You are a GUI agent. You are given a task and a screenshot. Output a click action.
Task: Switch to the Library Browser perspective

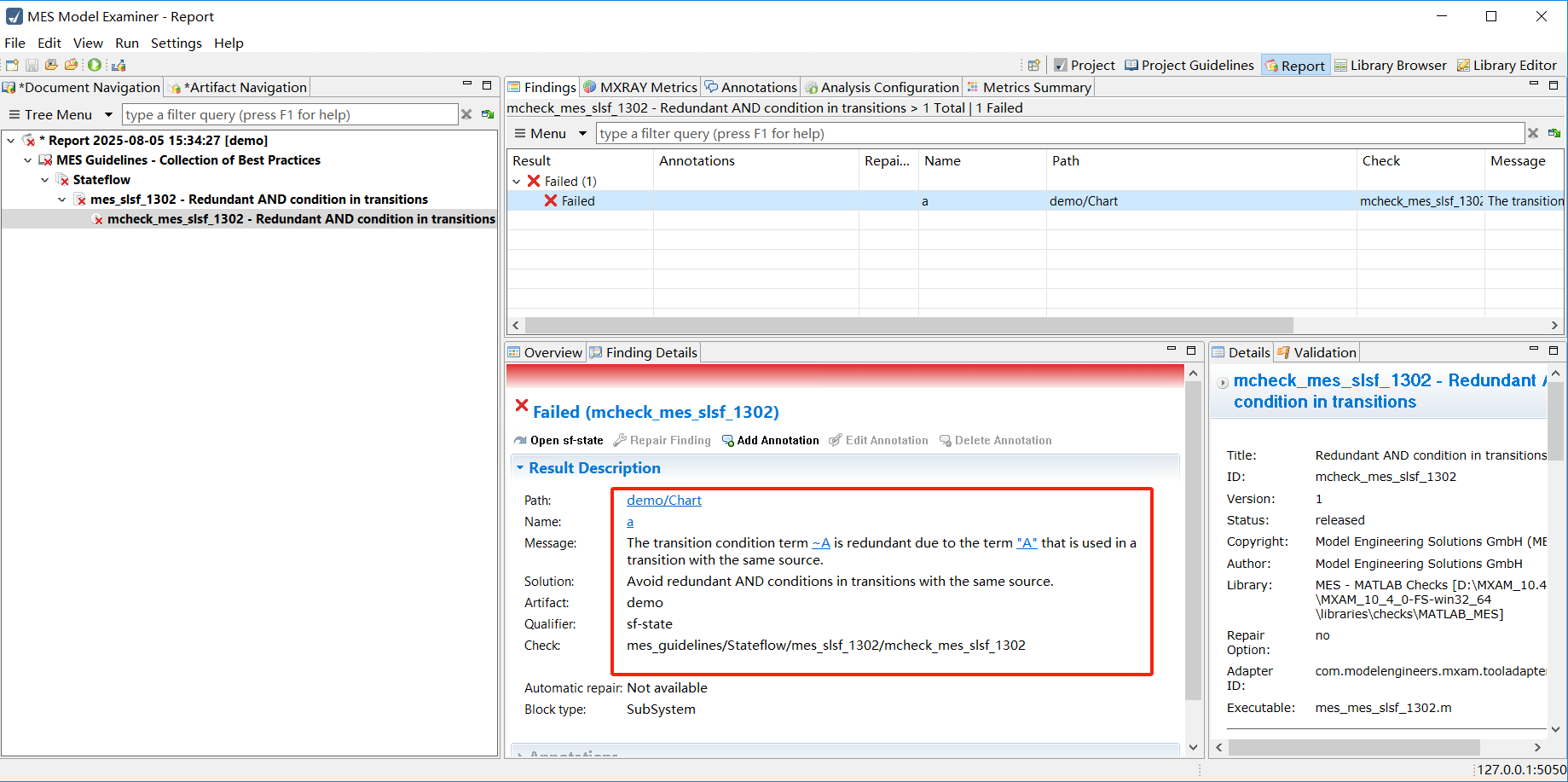(1390, 66)
